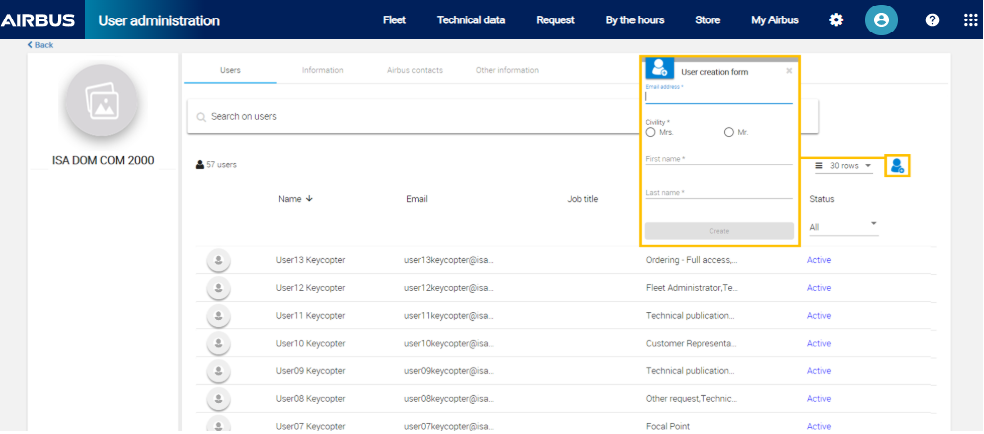Open the user profile avatar menu
984x434 pixels.
pyautogui.click(x=881, y=20)
